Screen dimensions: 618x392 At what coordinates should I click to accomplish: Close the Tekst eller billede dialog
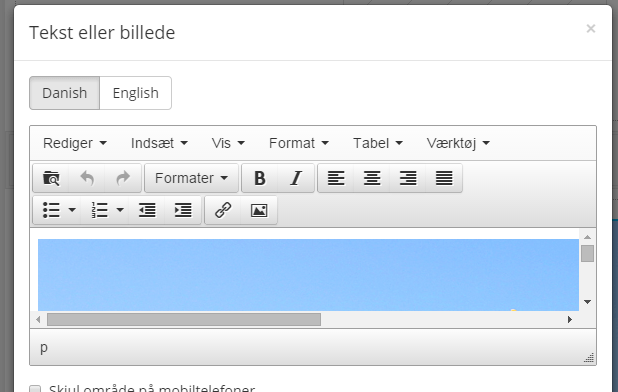[590, 28]
